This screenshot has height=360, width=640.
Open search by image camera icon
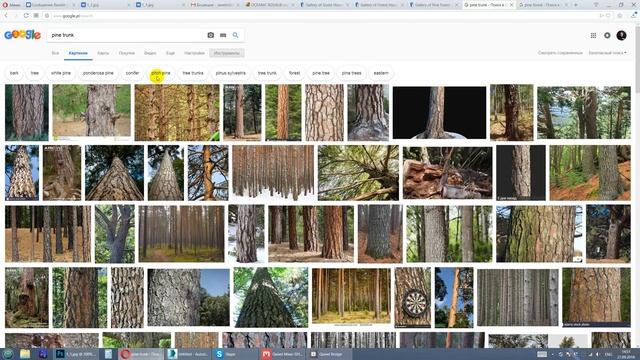pyautogui.click(x=211, y=35)
